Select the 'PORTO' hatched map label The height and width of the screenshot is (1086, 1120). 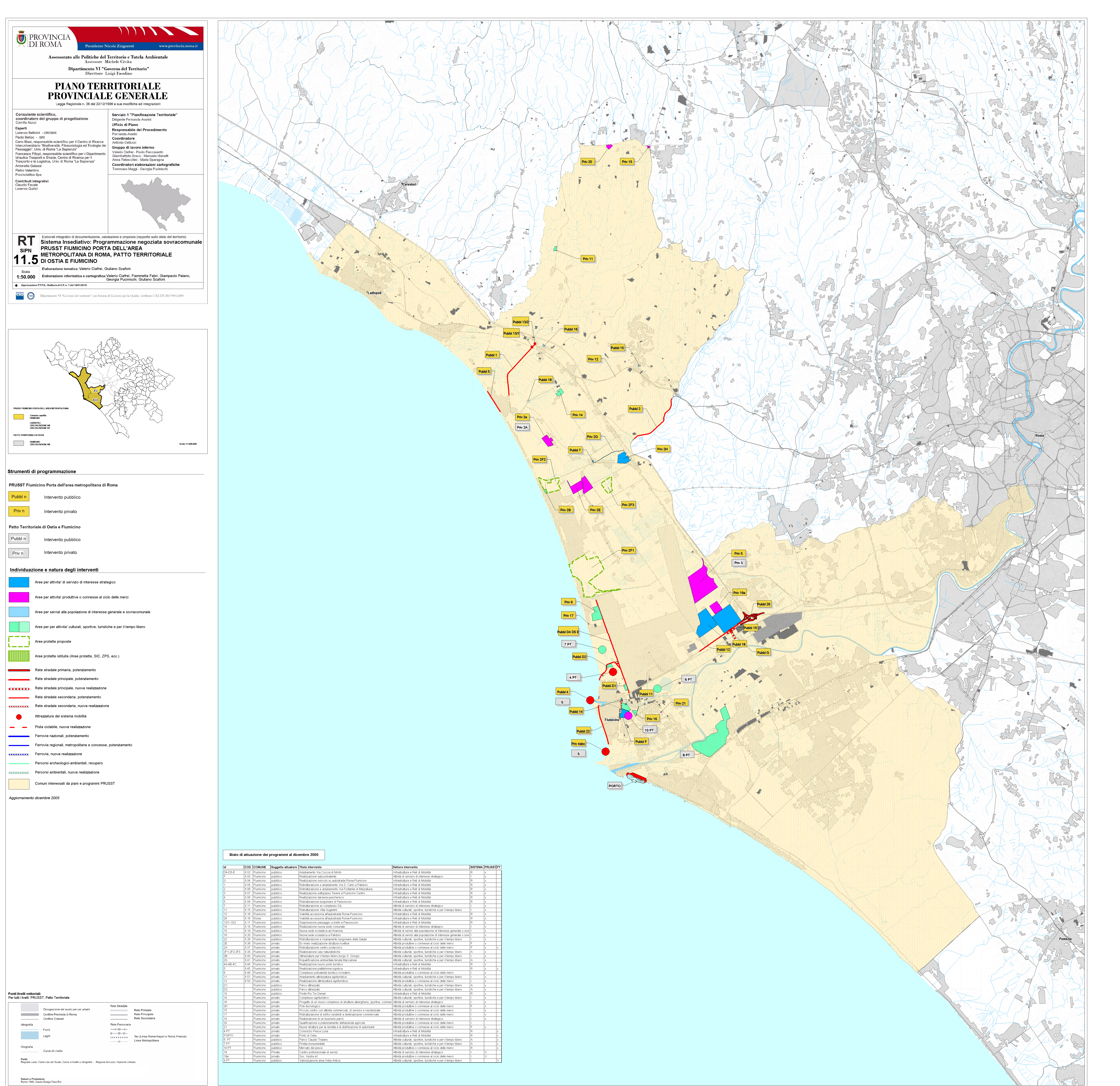(615, 786)
